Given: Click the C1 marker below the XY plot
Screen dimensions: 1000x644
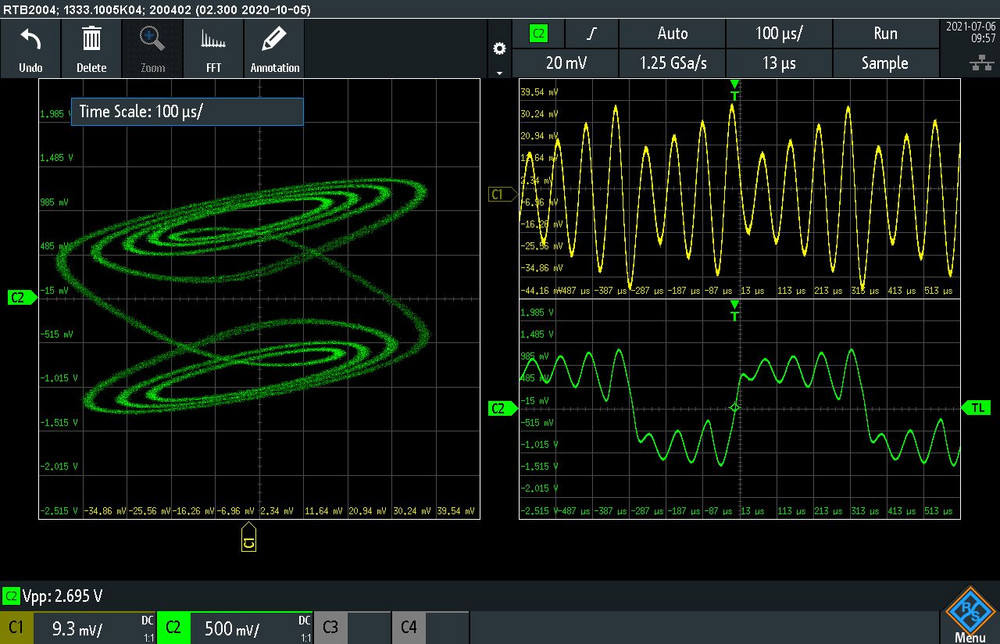Looking at the screenshot, I should (x=249, y=537).
